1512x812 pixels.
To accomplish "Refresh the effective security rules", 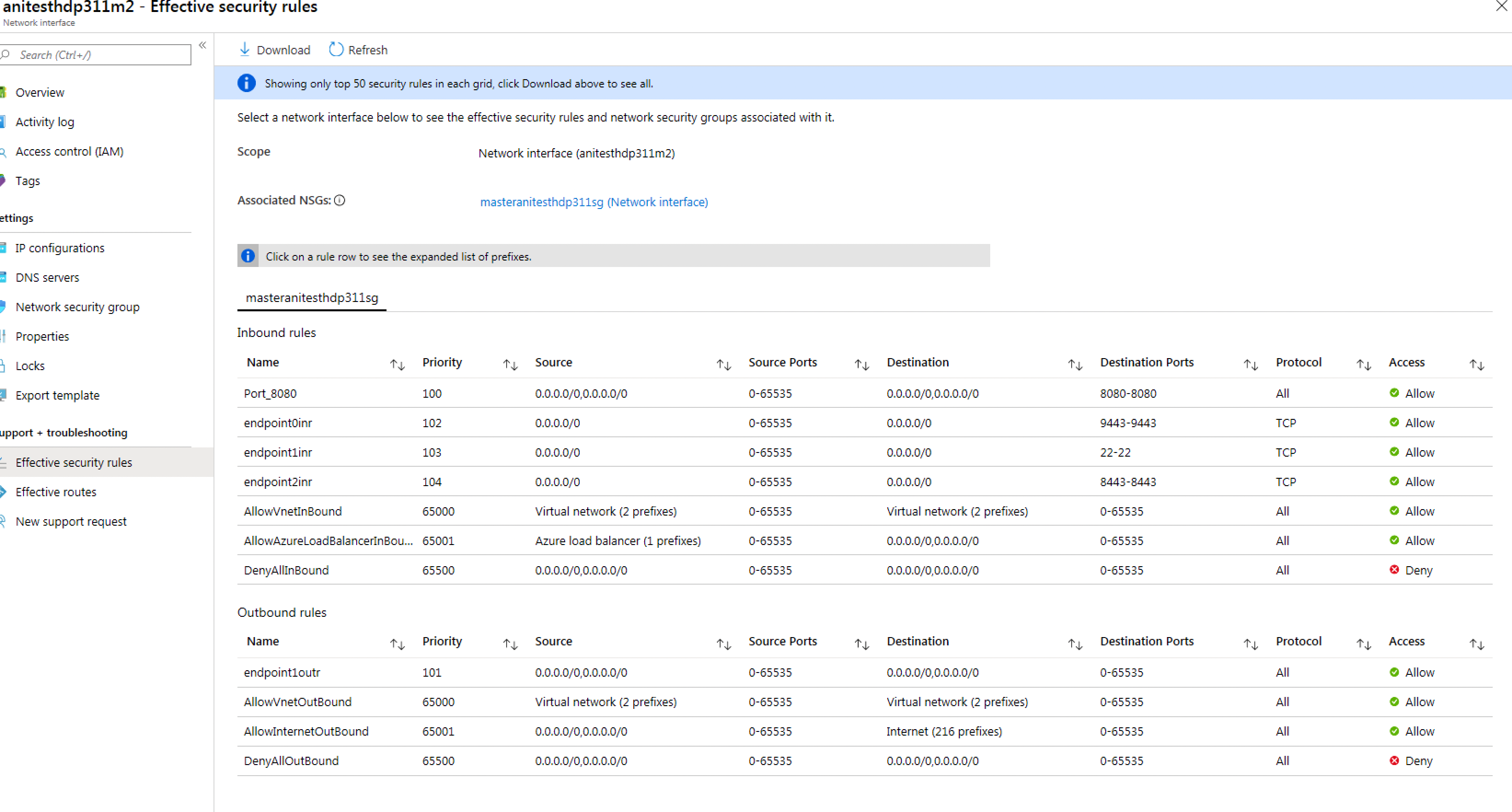I will coord(358,49).
